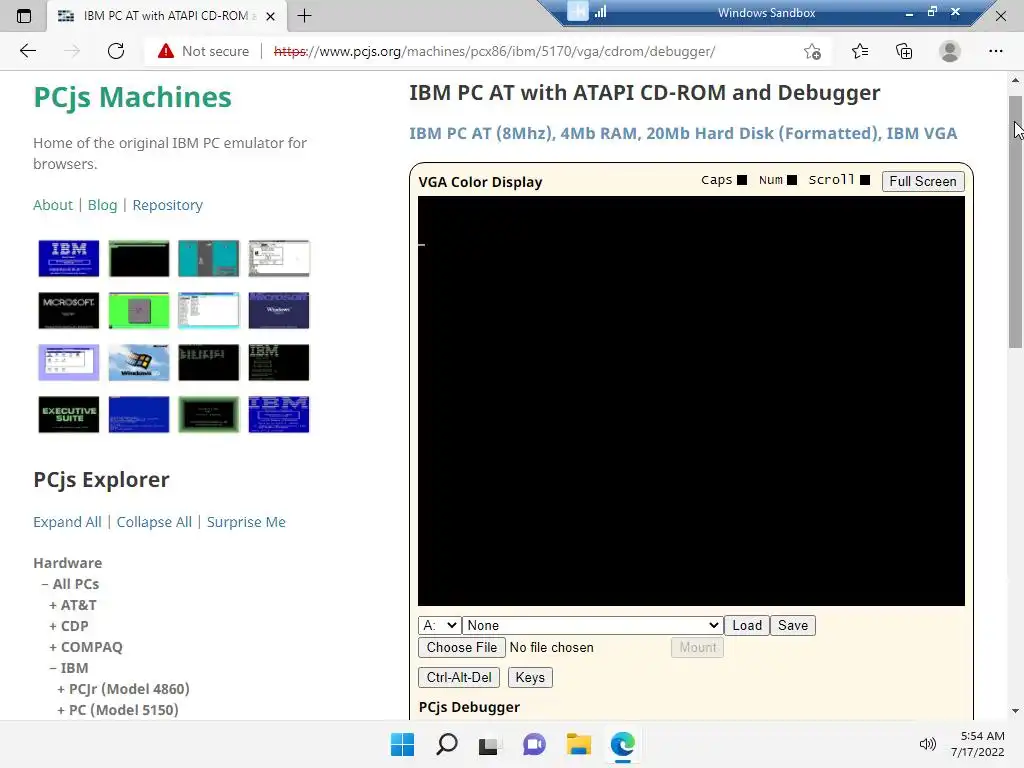Screen dimensions: 1024x768
Task: Click the page vertical scrollbar thumb
Action: [1016, 222]
